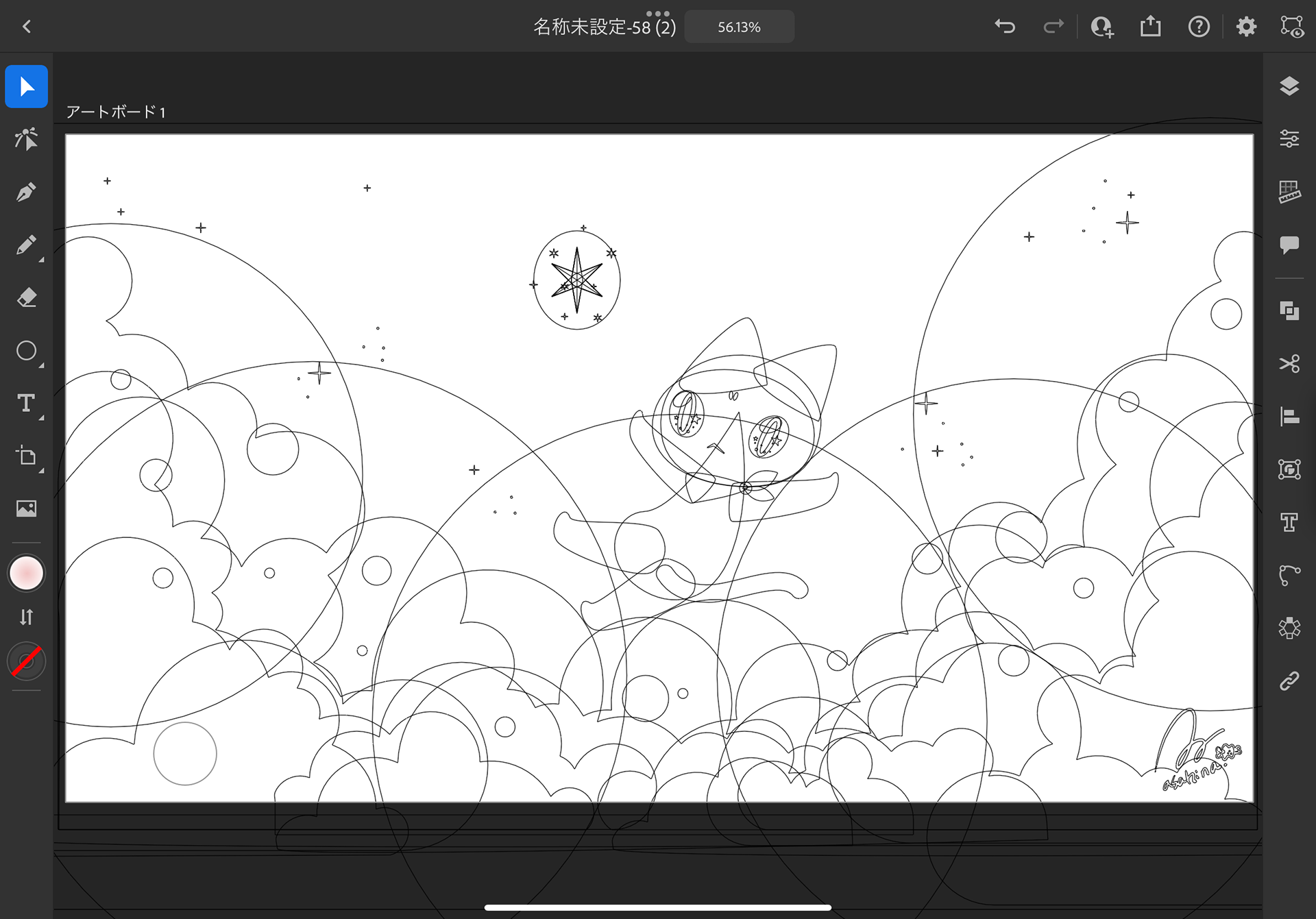1316x919 pixels.
Task: Select the Pen tool
Action: pos(26,192)
